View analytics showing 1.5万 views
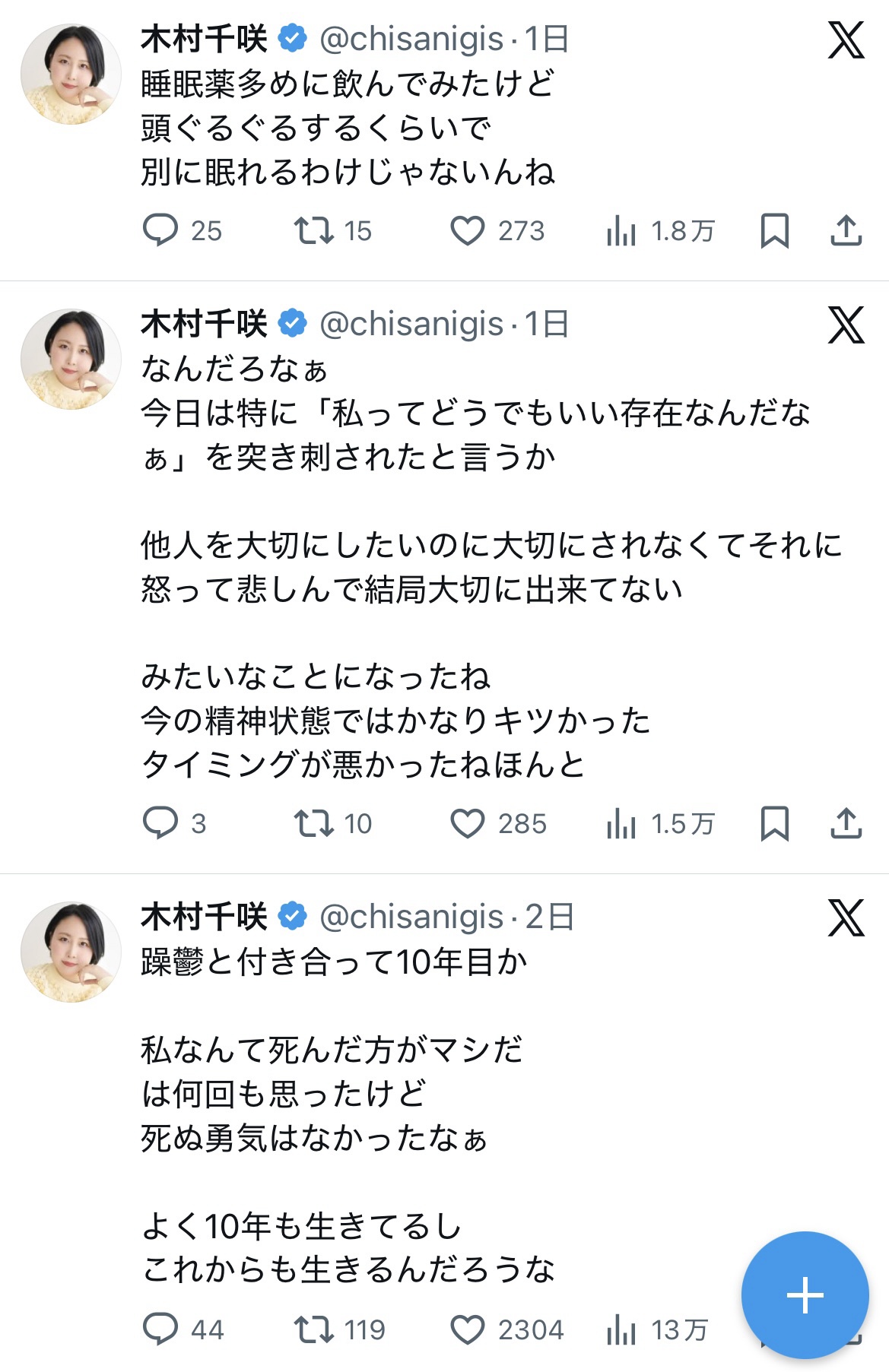The width and height of the screenshot is (889, 1372). (x=621, y=823)
